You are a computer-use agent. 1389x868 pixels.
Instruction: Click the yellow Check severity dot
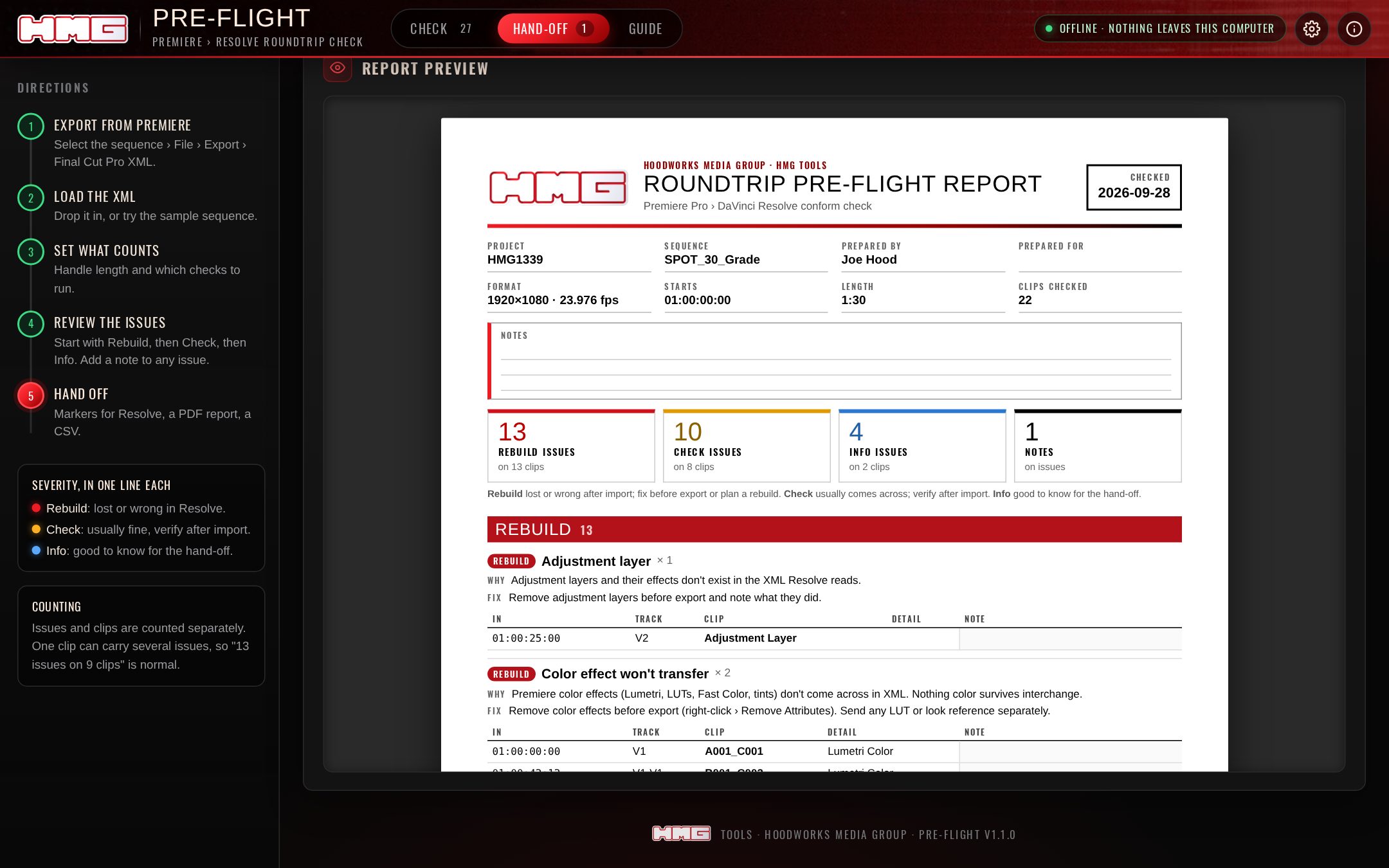37,529
